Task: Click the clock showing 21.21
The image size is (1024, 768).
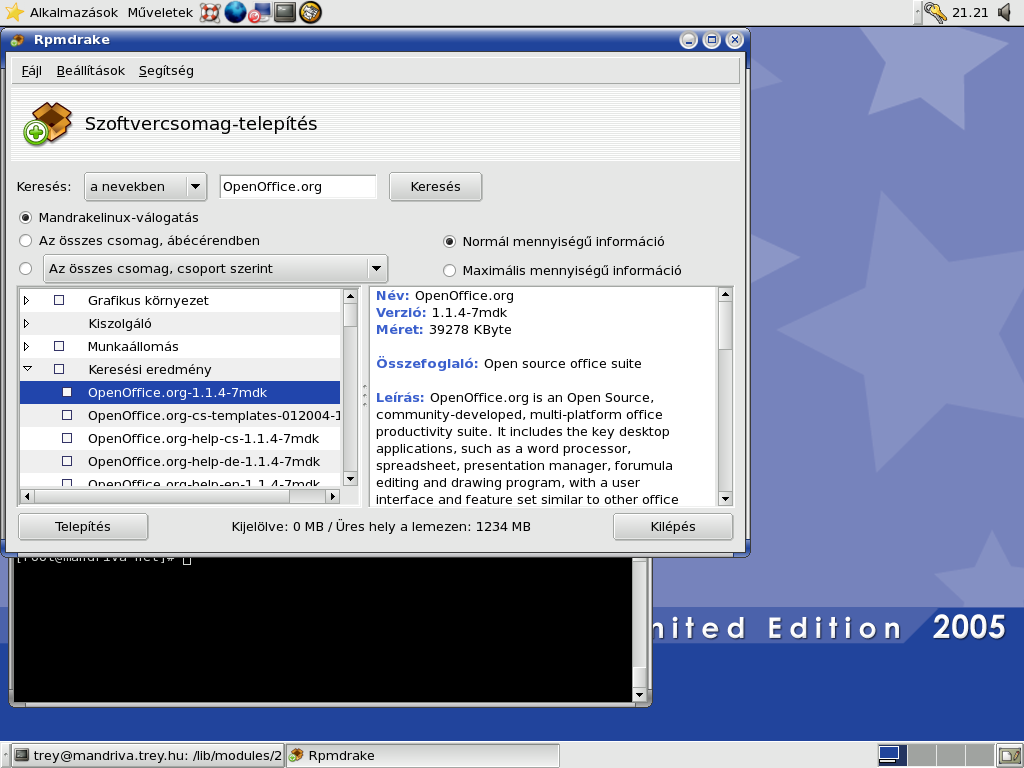Action: pyautogui.click(x=970, y=12)
